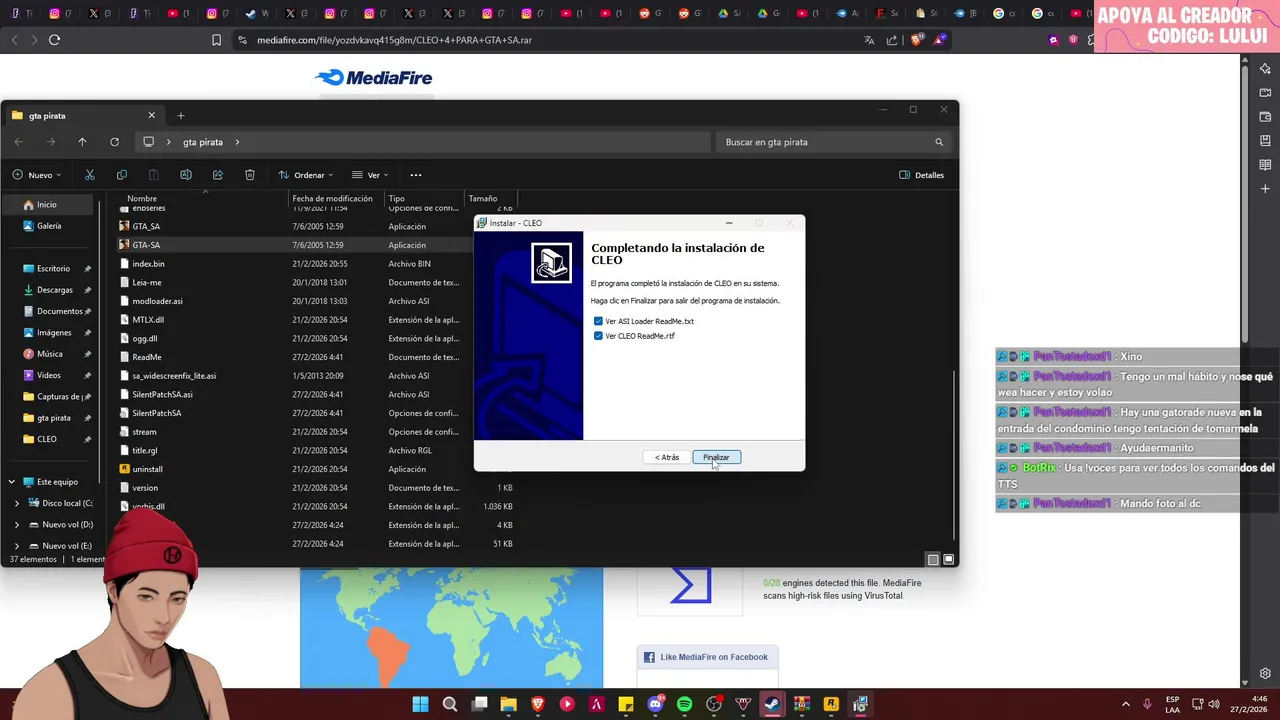Toggle the Detalles pane button
1280x720 pixels.
(922, 175)
